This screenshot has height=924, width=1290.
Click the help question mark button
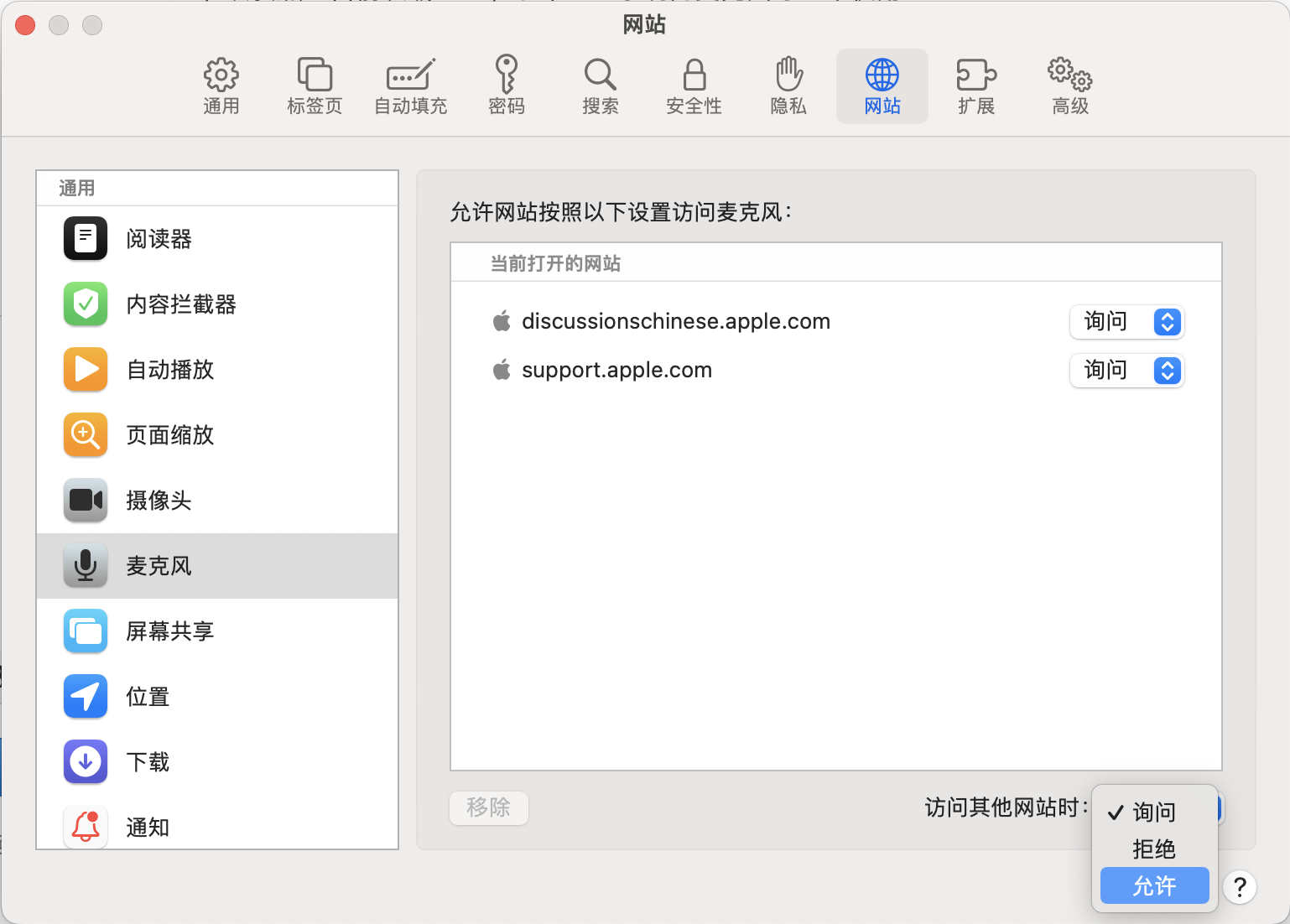tap(1240, 886)
